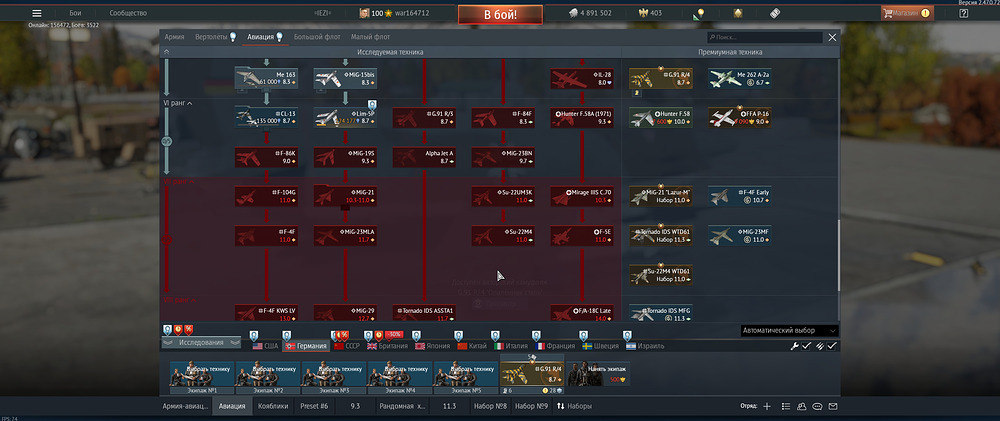Select the Hunter F.58A (1971) card
Viewport: 1000px width, 421px height.
[582, 117]
